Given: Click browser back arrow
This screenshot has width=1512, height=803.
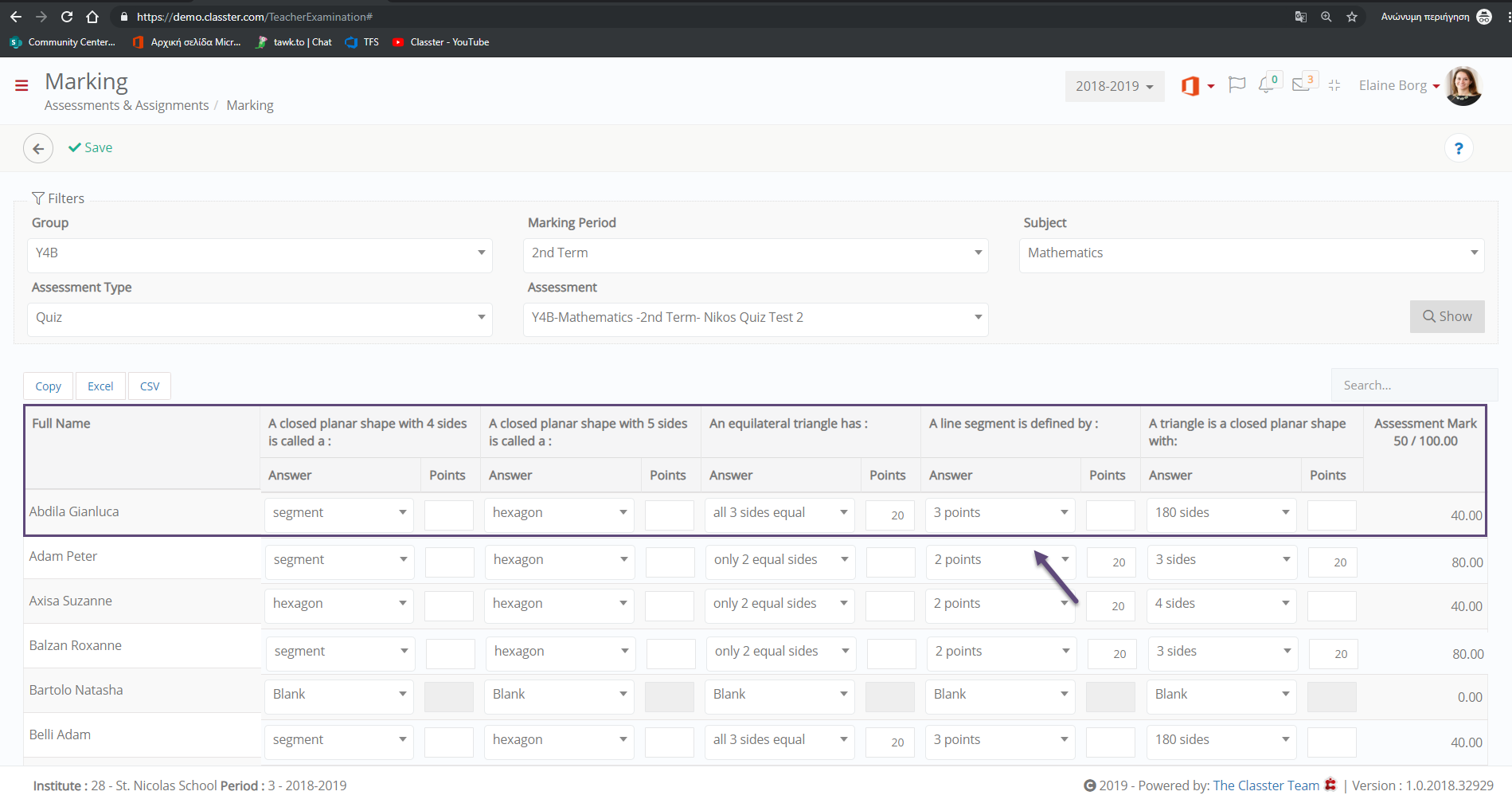Looking at the screenshot, I should 16,17.
